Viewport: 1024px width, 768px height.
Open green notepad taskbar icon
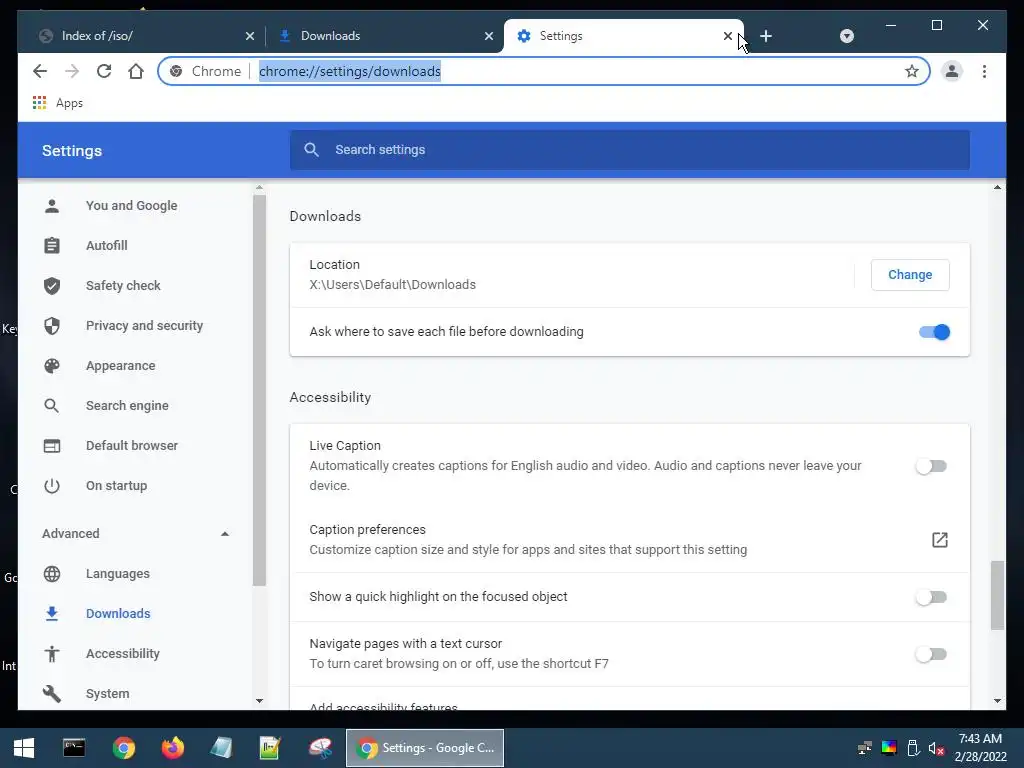click(x=270, y=748)
